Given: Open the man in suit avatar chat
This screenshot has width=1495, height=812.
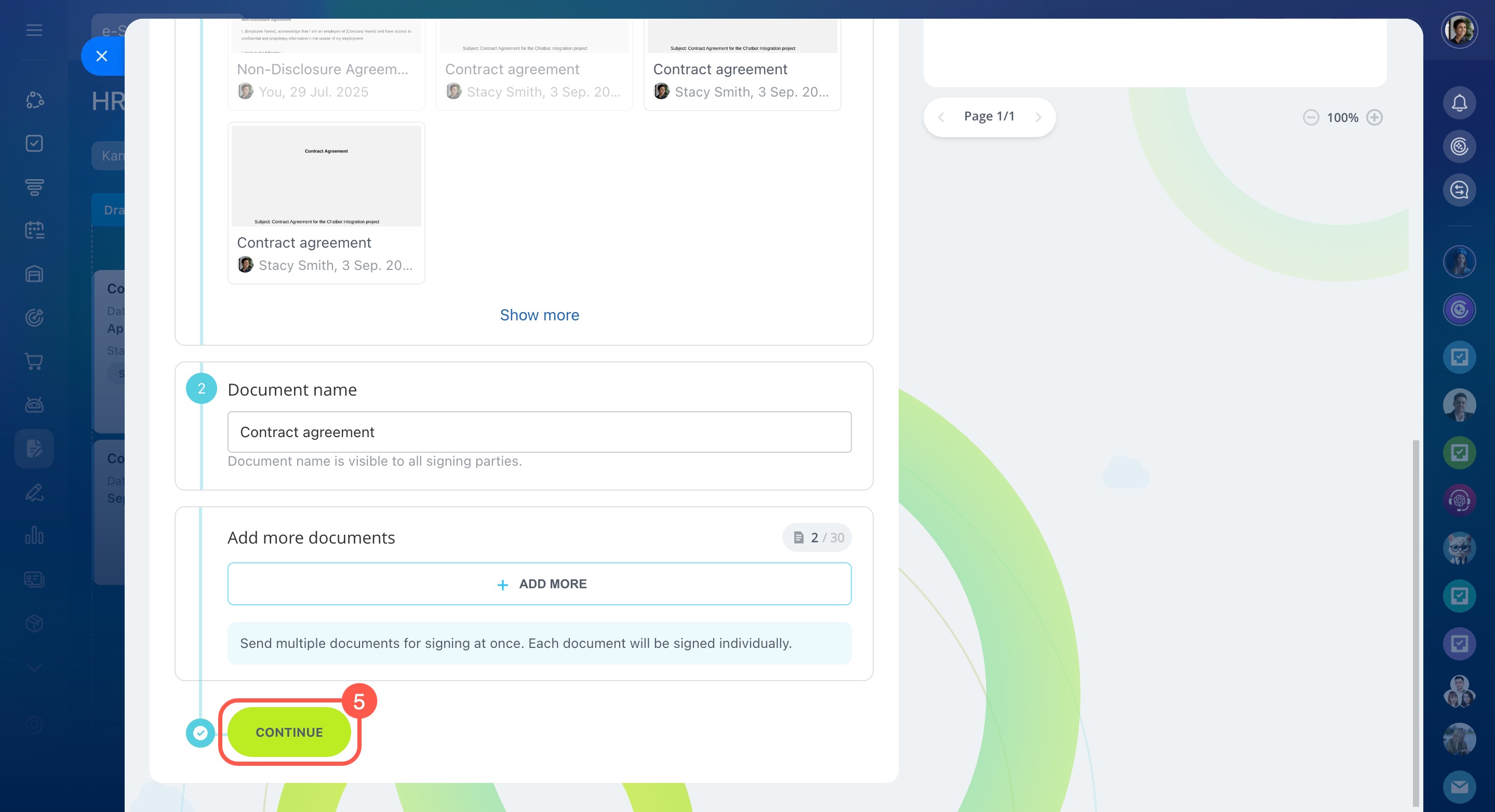Looking at the screenshot, I should (x=1459, y=404).
